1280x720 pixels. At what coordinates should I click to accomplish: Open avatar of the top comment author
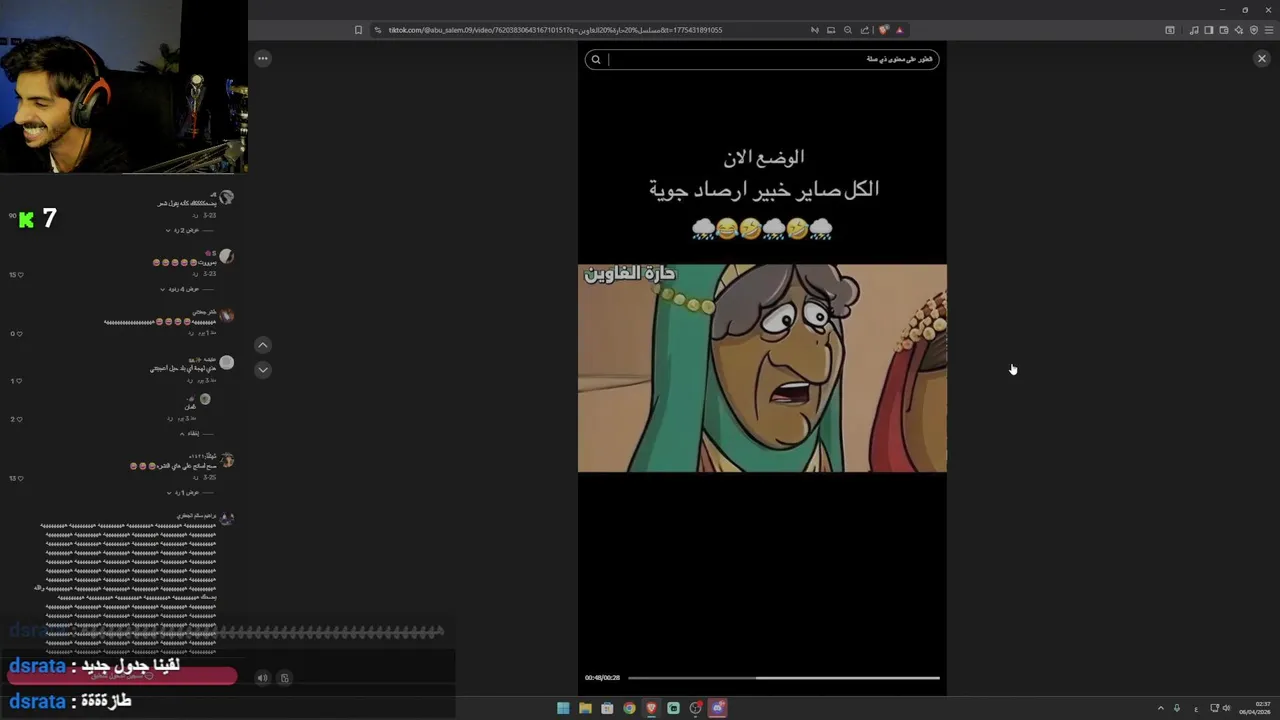click(227, 198)
